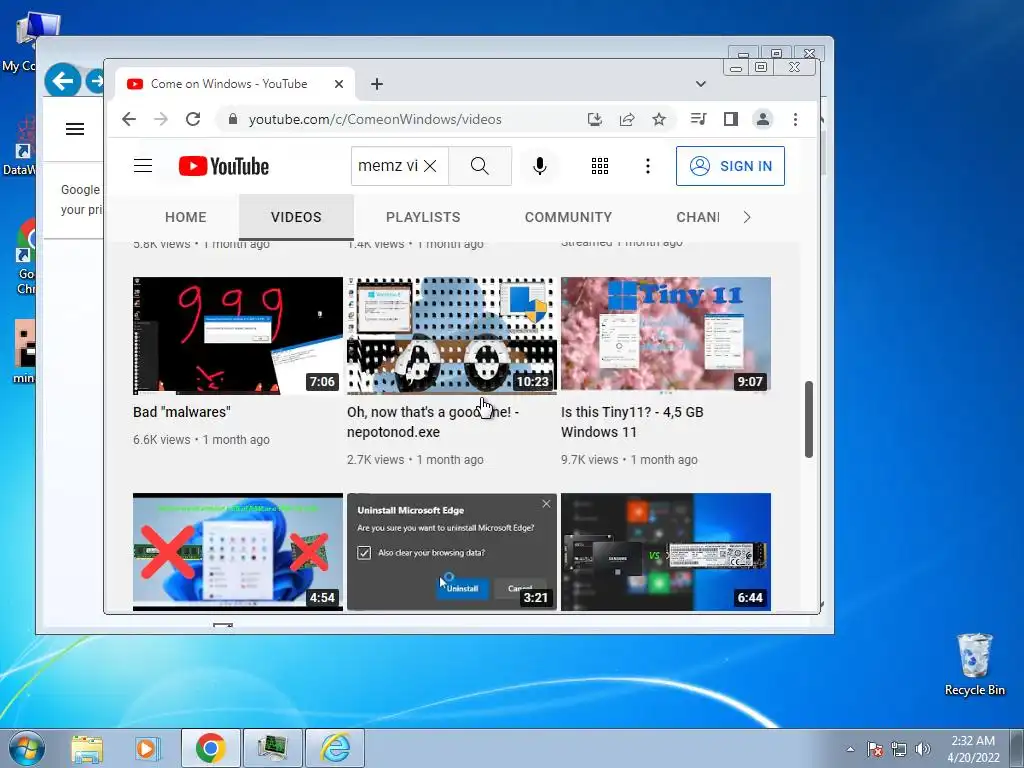This screenshot has width=1024, height=768.
Task: Toggle Chrome side panel icon
Action: [731, 119]
